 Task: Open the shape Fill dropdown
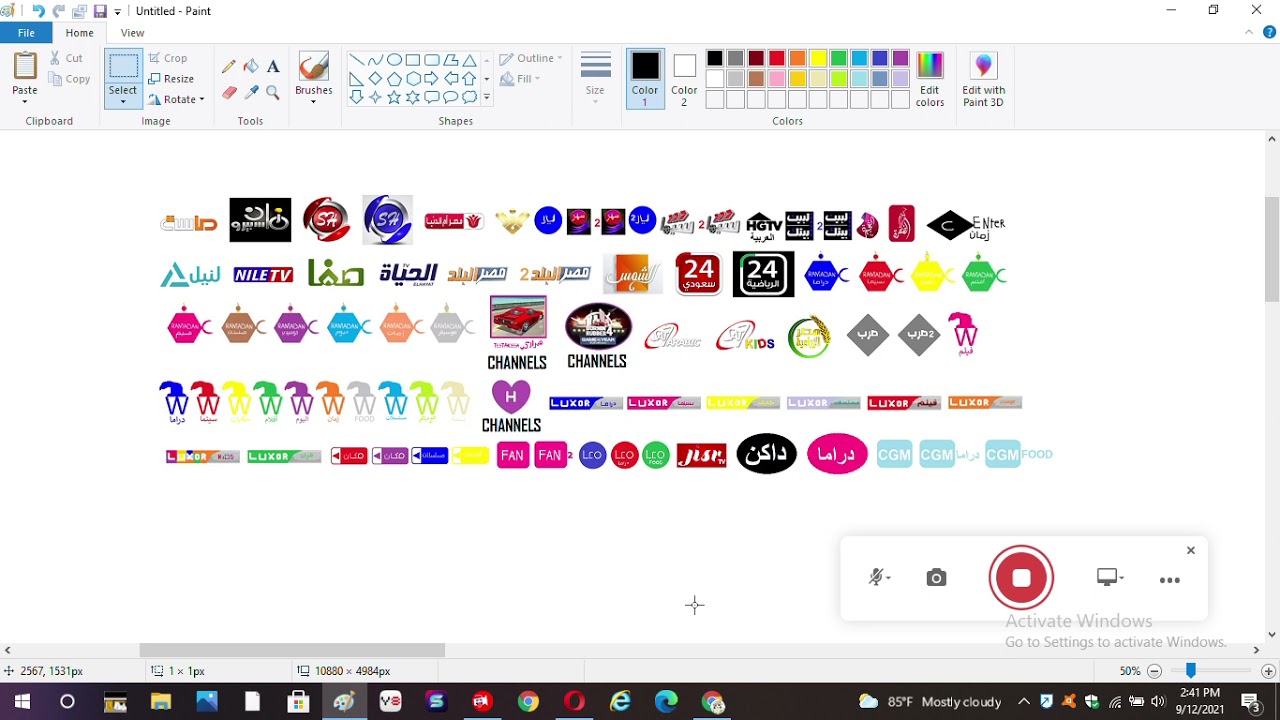click(x=520, y=79)
